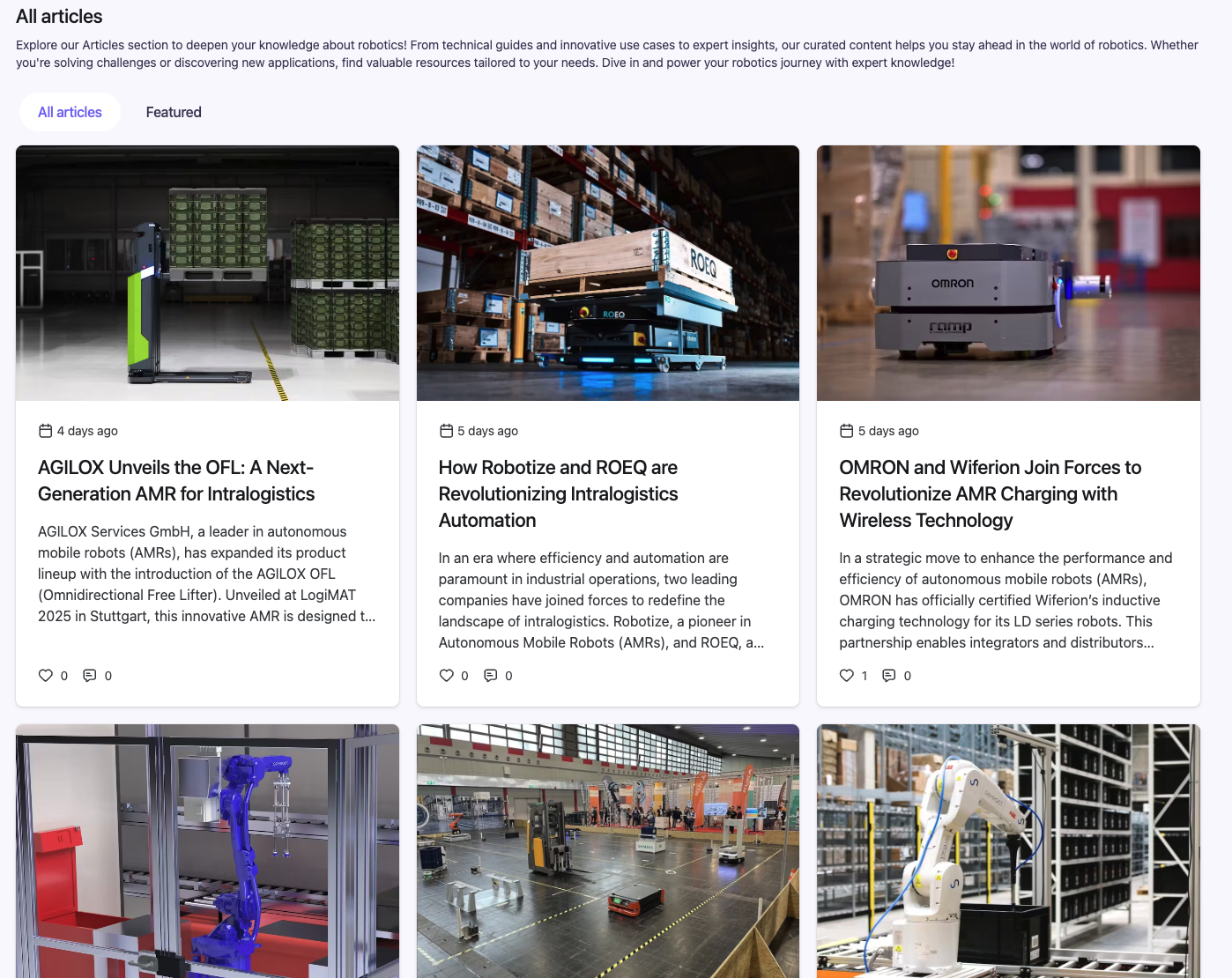This screenshot has height=978, width=1232.
Task: Click '5 days ago' on OMRON Wiferion card
Action: click(888, 431)
